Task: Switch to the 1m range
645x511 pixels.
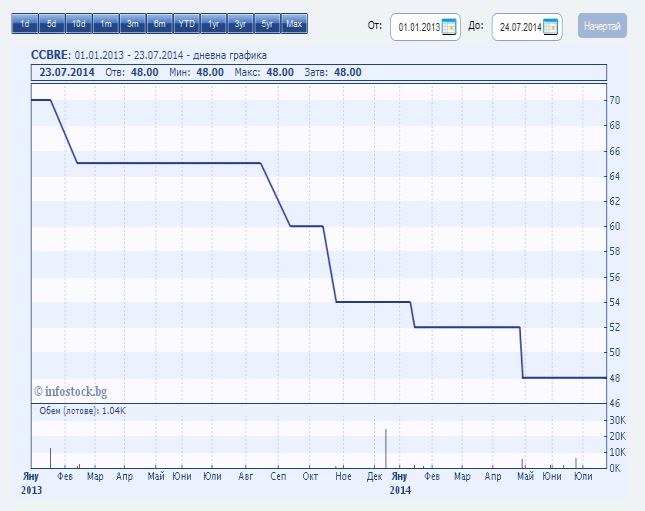Action: coord(106,24)
